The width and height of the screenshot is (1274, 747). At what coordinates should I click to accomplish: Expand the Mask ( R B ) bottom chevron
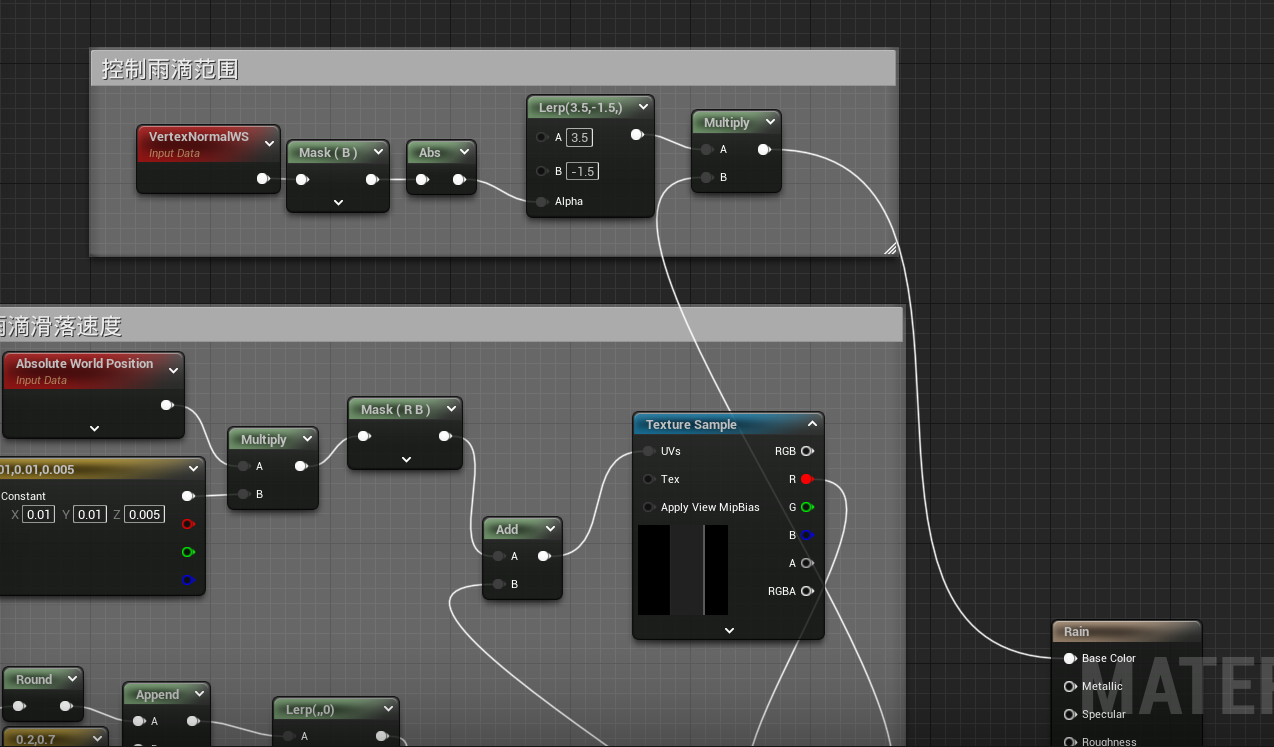click(406, 459)
